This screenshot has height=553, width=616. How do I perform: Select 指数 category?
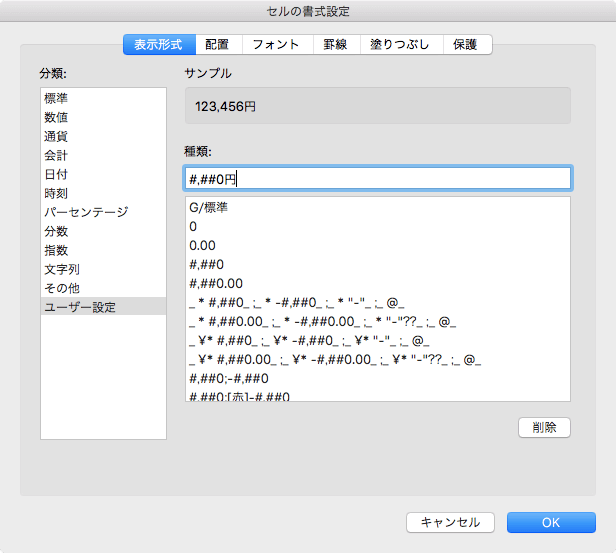103,250
